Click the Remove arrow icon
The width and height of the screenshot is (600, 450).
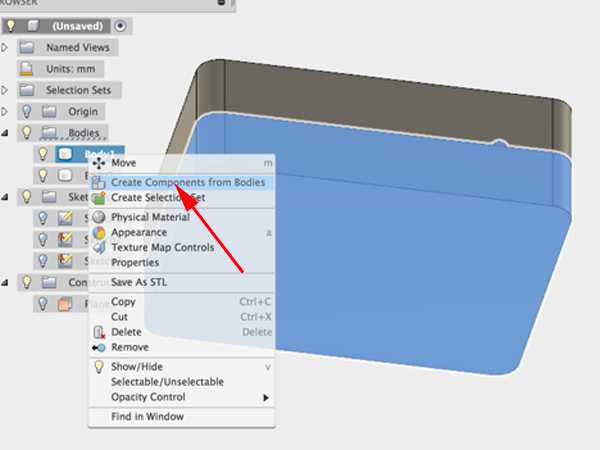(99, 347)
